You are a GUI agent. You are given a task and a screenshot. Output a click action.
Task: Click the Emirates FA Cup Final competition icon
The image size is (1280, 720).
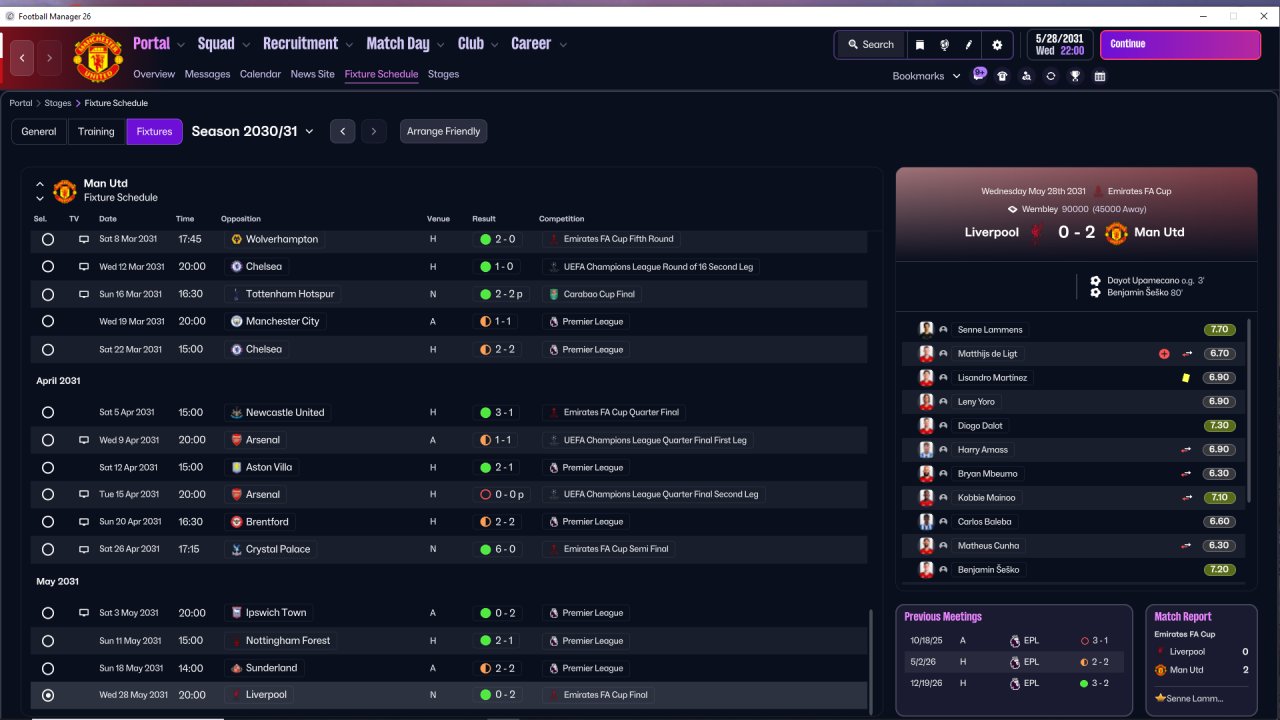point(553,695)
